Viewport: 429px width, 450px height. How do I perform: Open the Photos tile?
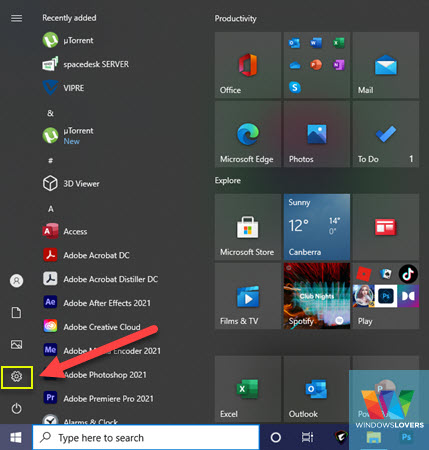[317, 134]
